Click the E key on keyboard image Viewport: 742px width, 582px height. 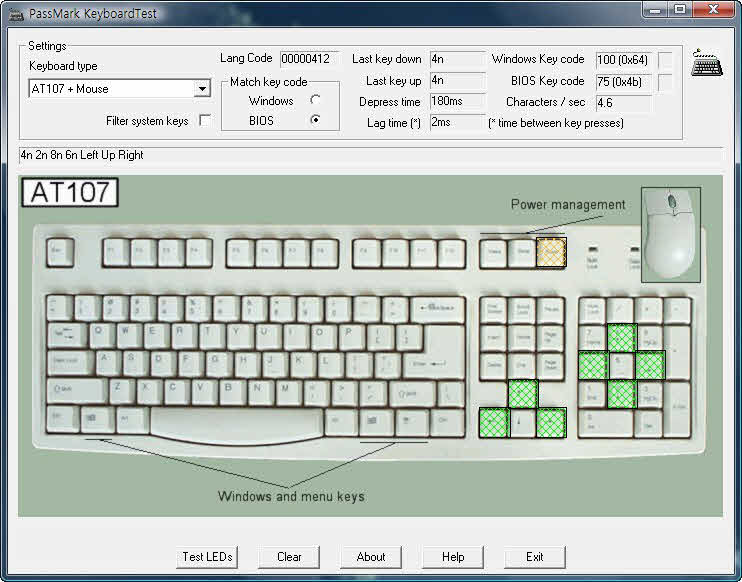[x=156, y=335]
